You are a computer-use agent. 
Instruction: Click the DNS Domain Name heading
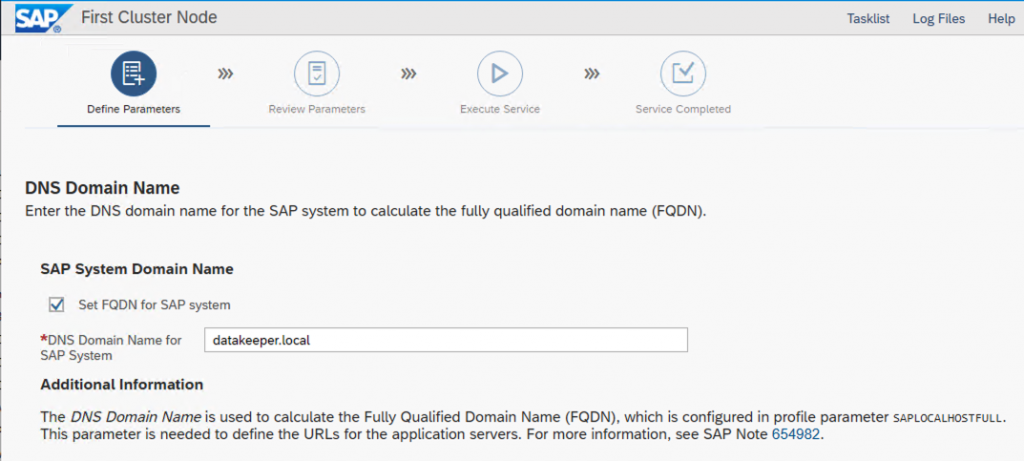click(102, 189)
